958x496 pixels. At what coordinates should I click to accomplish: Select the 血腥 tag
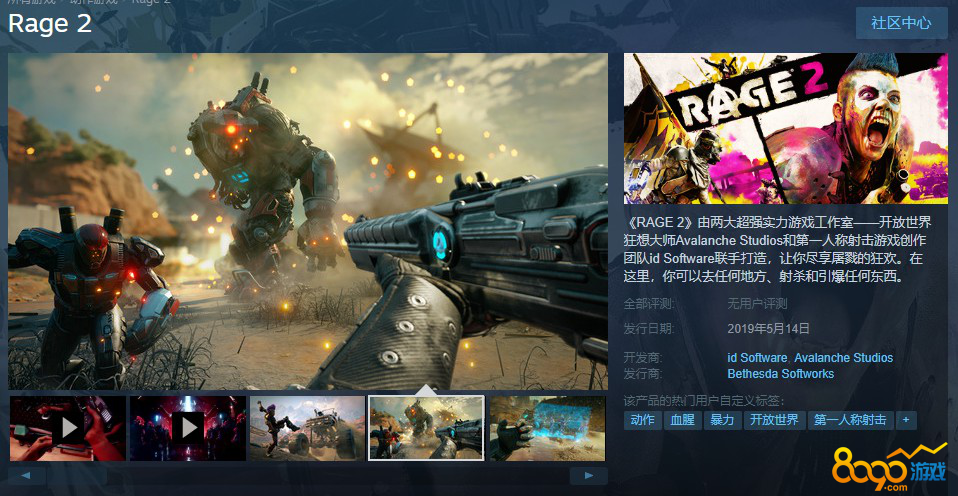[x=682, y=420]
